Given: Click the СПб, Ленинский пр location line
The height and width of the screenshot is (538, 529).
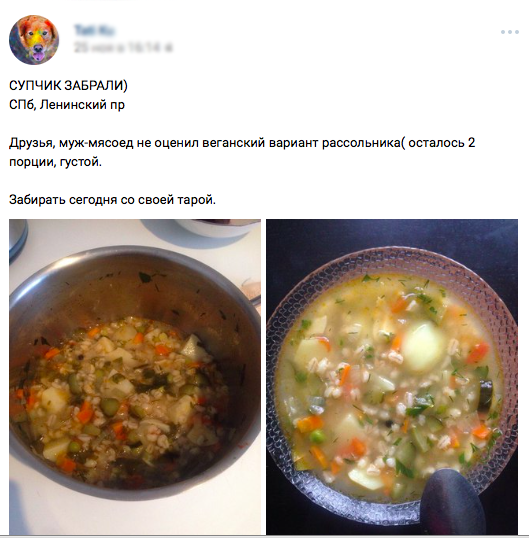Looking at the screenshot, I should 67,105.
